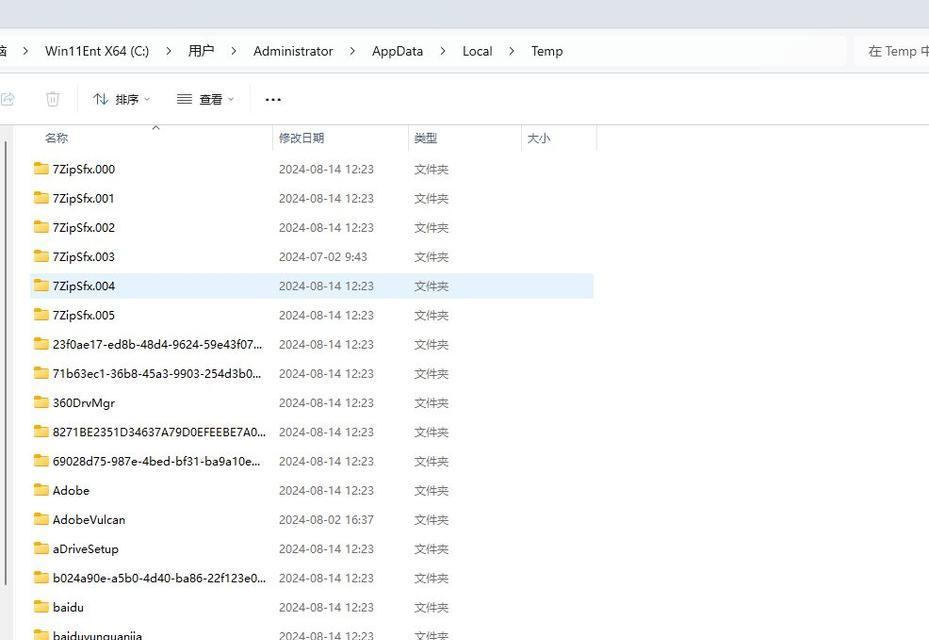Expand chevron after Administrator breadcrumb
This screenshot has height=640, width=929.
[x=353, y=52]
